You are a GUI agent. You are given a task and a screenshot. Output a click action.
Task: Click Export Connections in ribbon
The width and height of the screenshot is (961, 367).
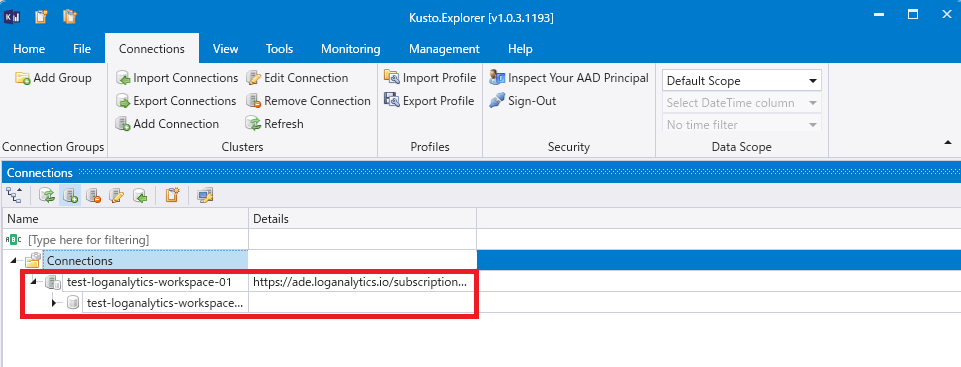176,100
